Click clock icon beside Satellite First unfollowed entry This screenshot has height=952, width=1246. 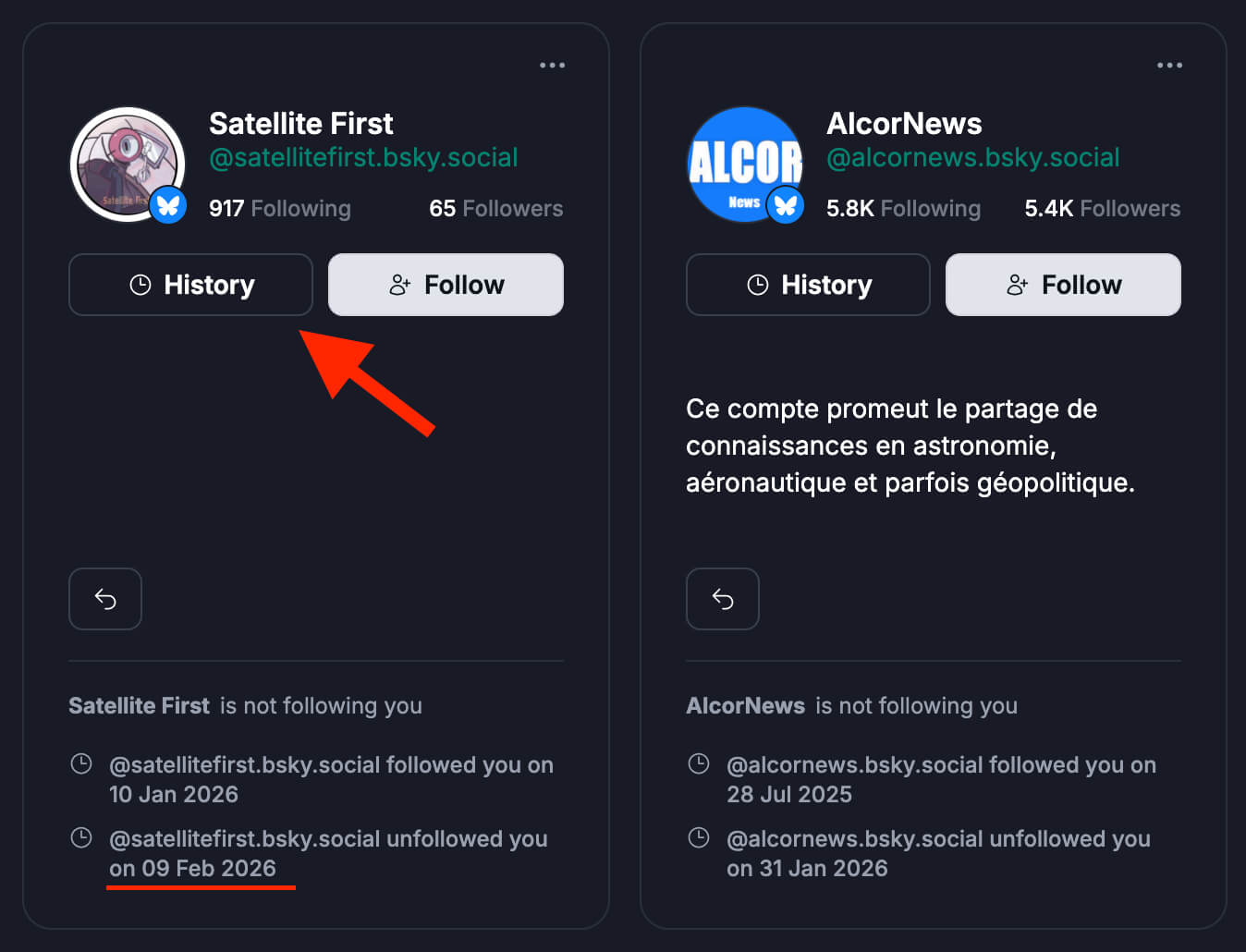[x=81, y=838]
